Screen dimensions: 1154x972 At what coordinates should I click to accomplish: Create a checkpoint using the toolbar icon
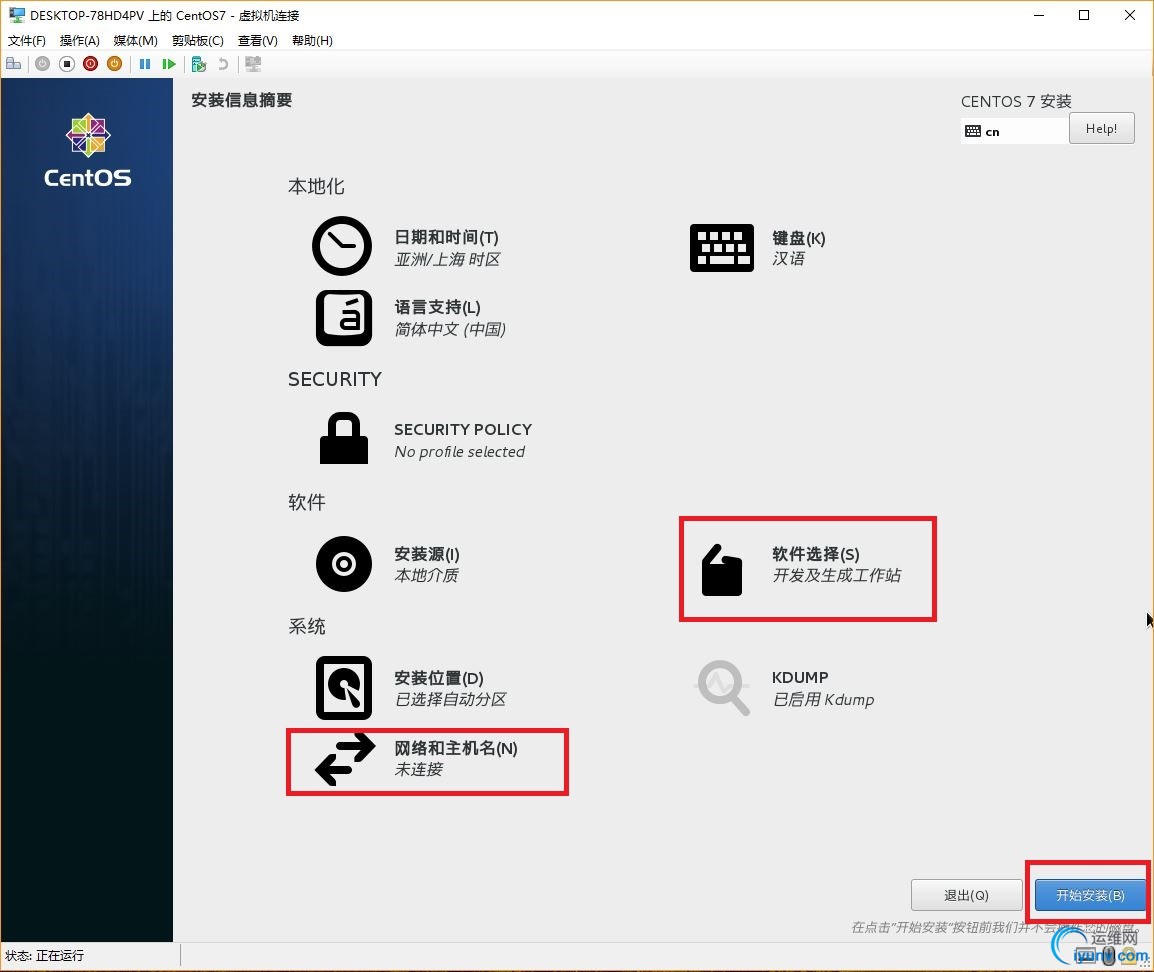coord(198,64)
